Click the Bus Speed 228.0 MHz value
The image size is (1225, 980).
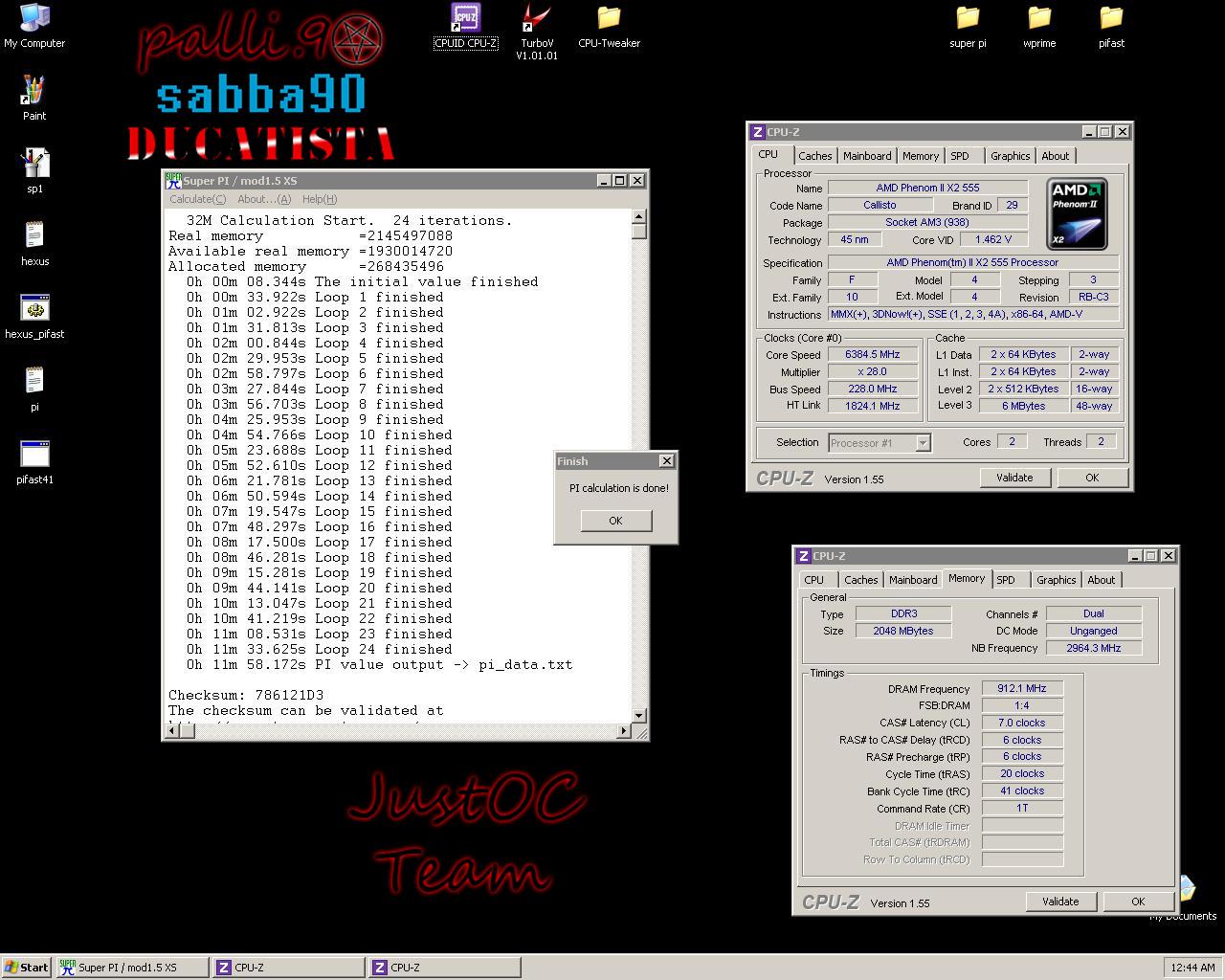point(873,390)
